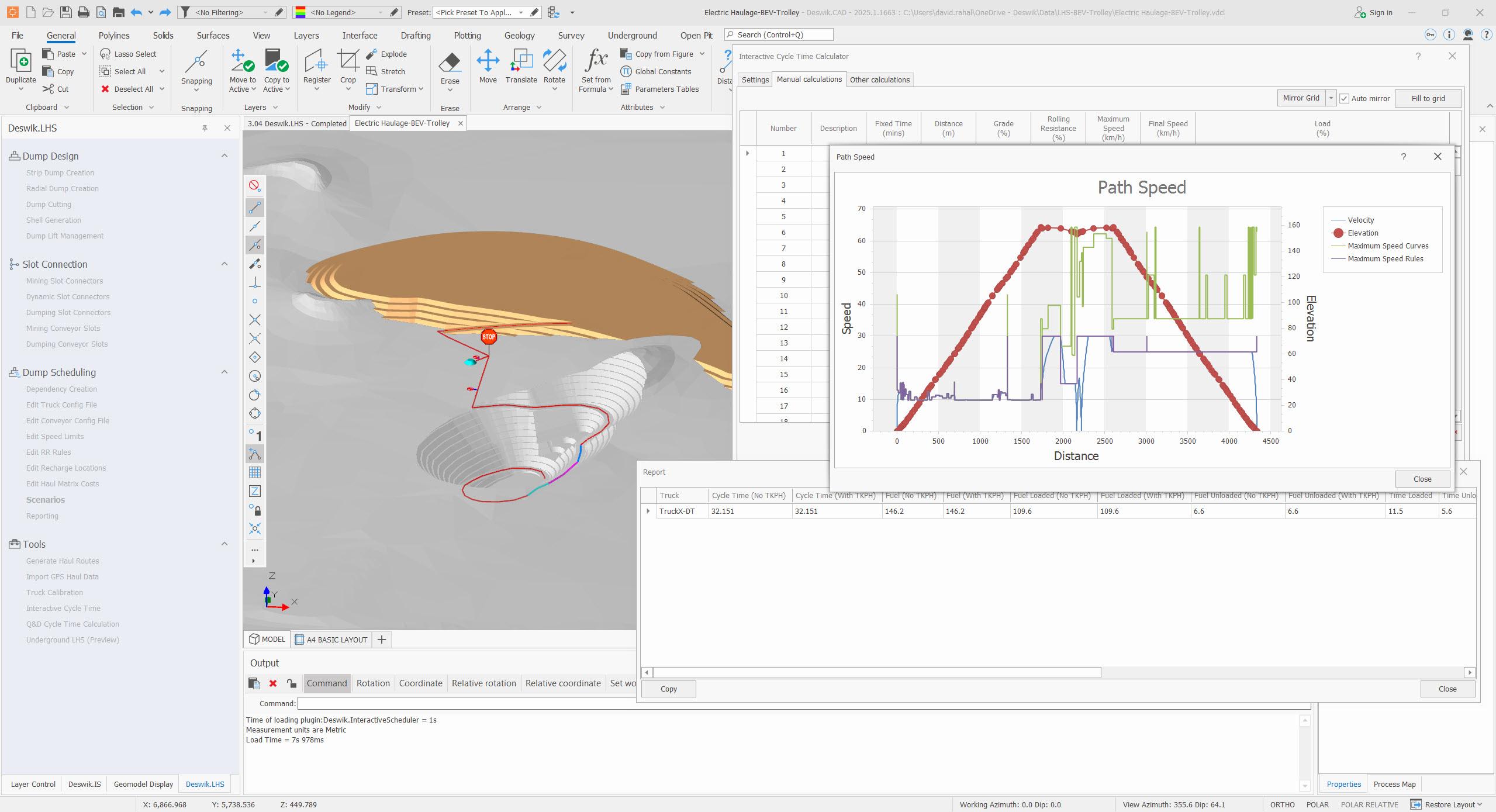
Task: Click the Open folder icon in top toolbar
Action: coord(48,12)
